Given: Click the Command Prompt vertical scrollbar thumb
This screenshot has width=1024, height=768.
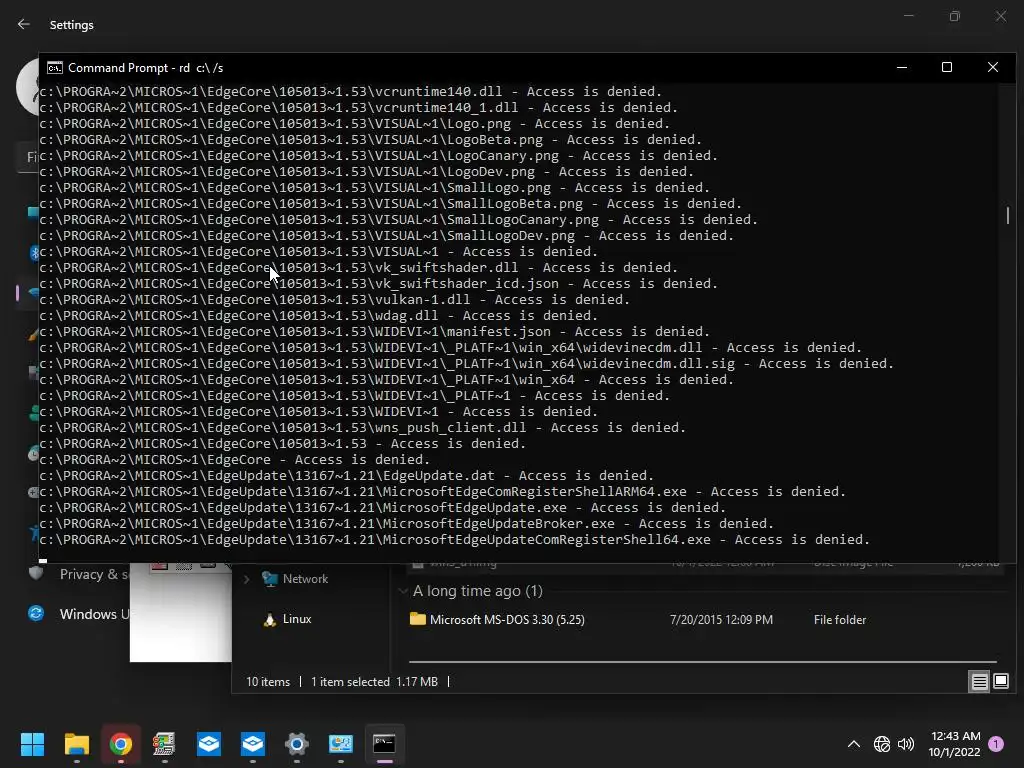Looking at the screenshot, I should click(1008, 216).
